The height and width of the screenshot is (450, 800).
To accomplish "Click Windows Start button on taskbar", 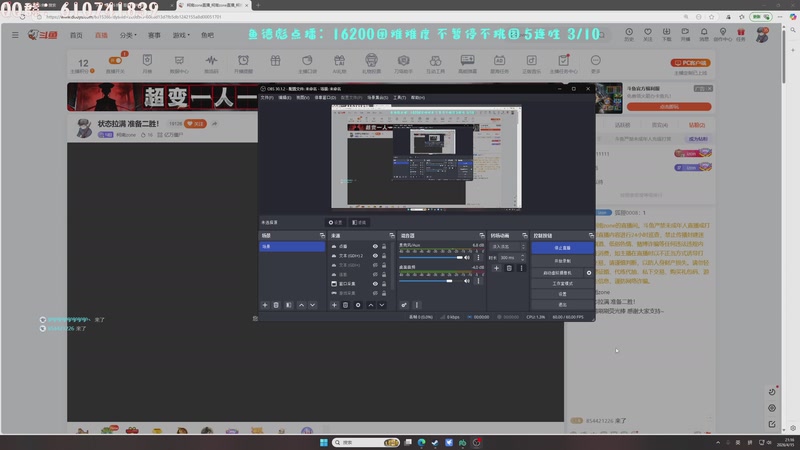I will click(323, 442).
